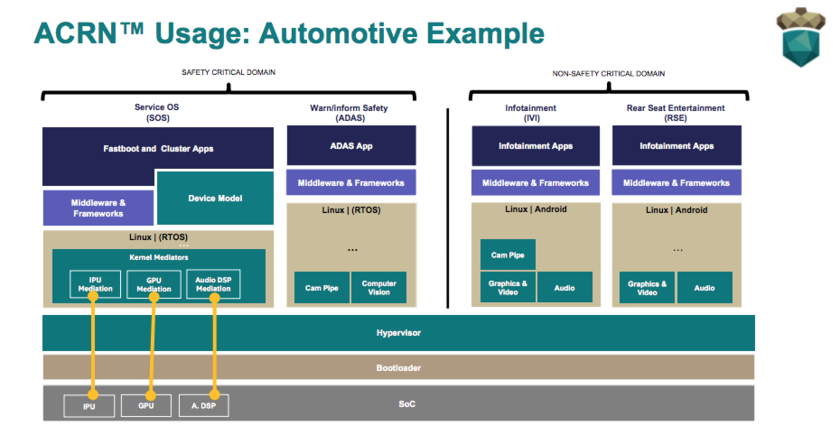
Task: Click the Bootloader bar
Action: pyautogui.click(x=397, y=368)
